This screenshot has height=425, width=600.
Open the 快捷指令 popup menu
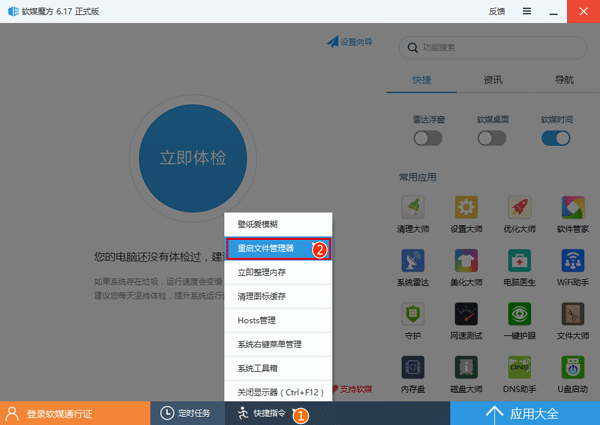262,413
